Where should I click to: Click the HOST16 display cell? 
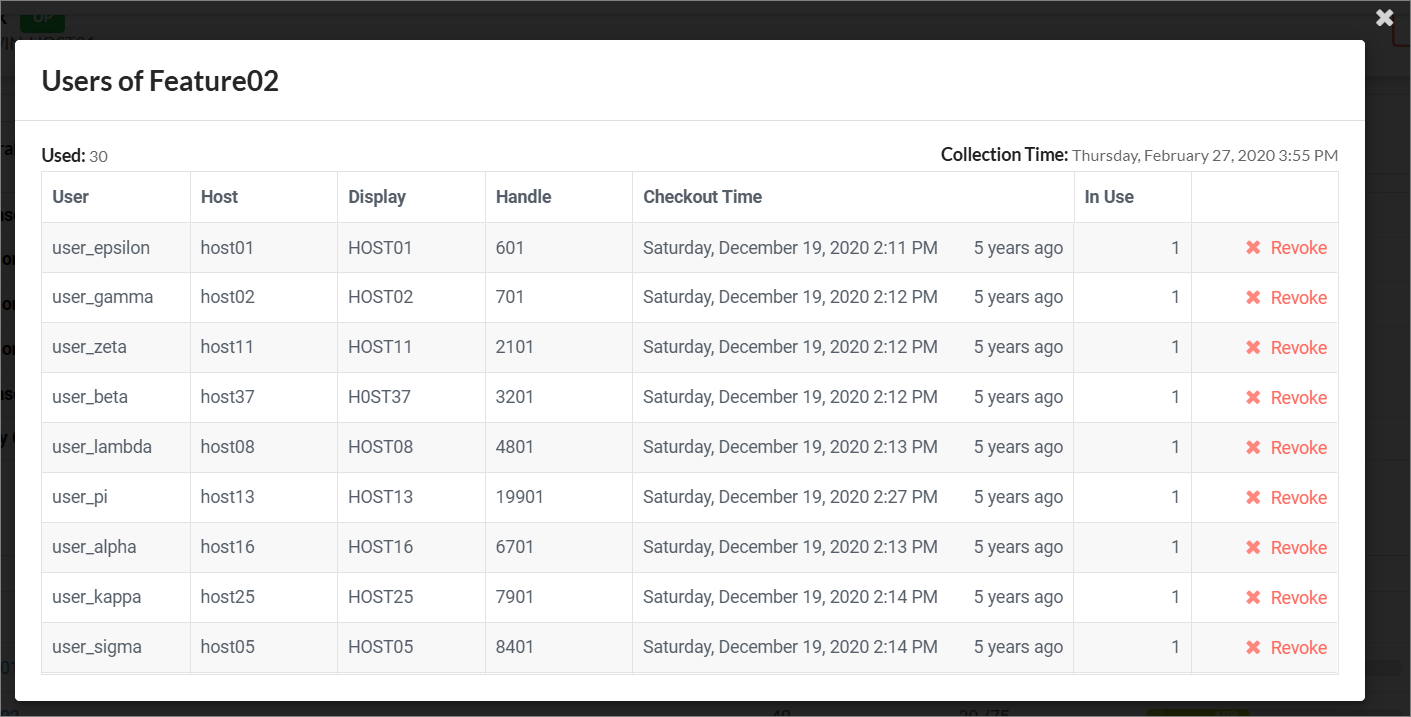(411, 548)
